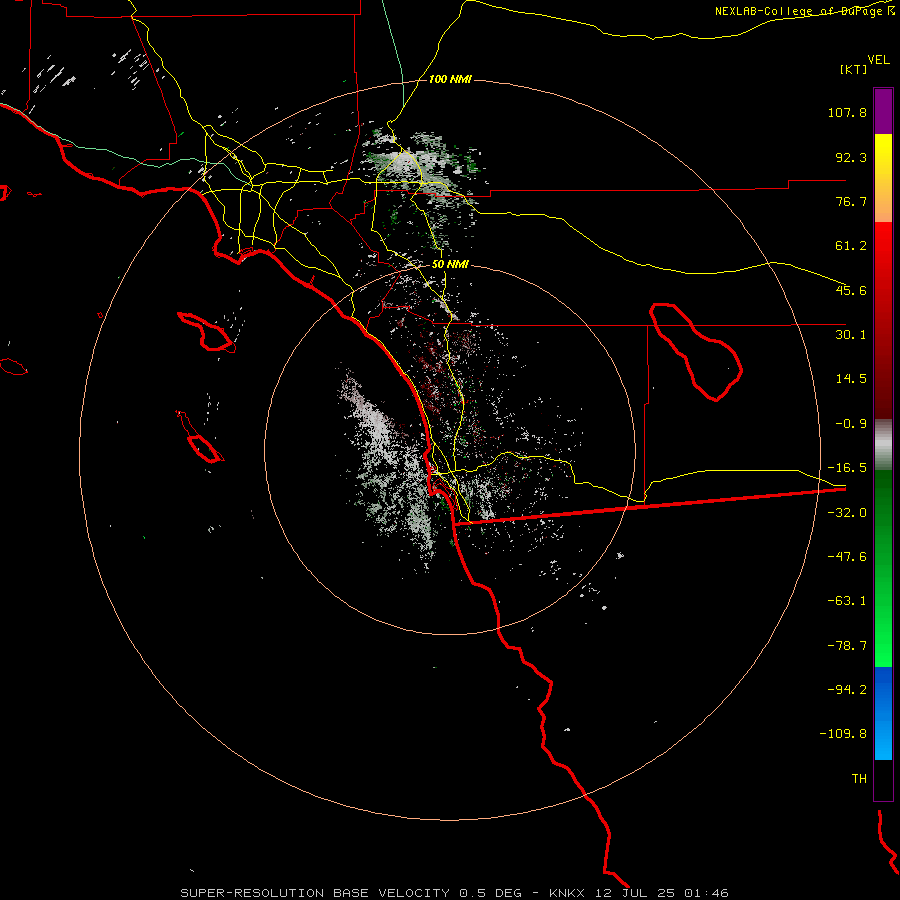Click the 50 NMI range ring label
Viewport: 900px width, 900px height.
point(450,264)
